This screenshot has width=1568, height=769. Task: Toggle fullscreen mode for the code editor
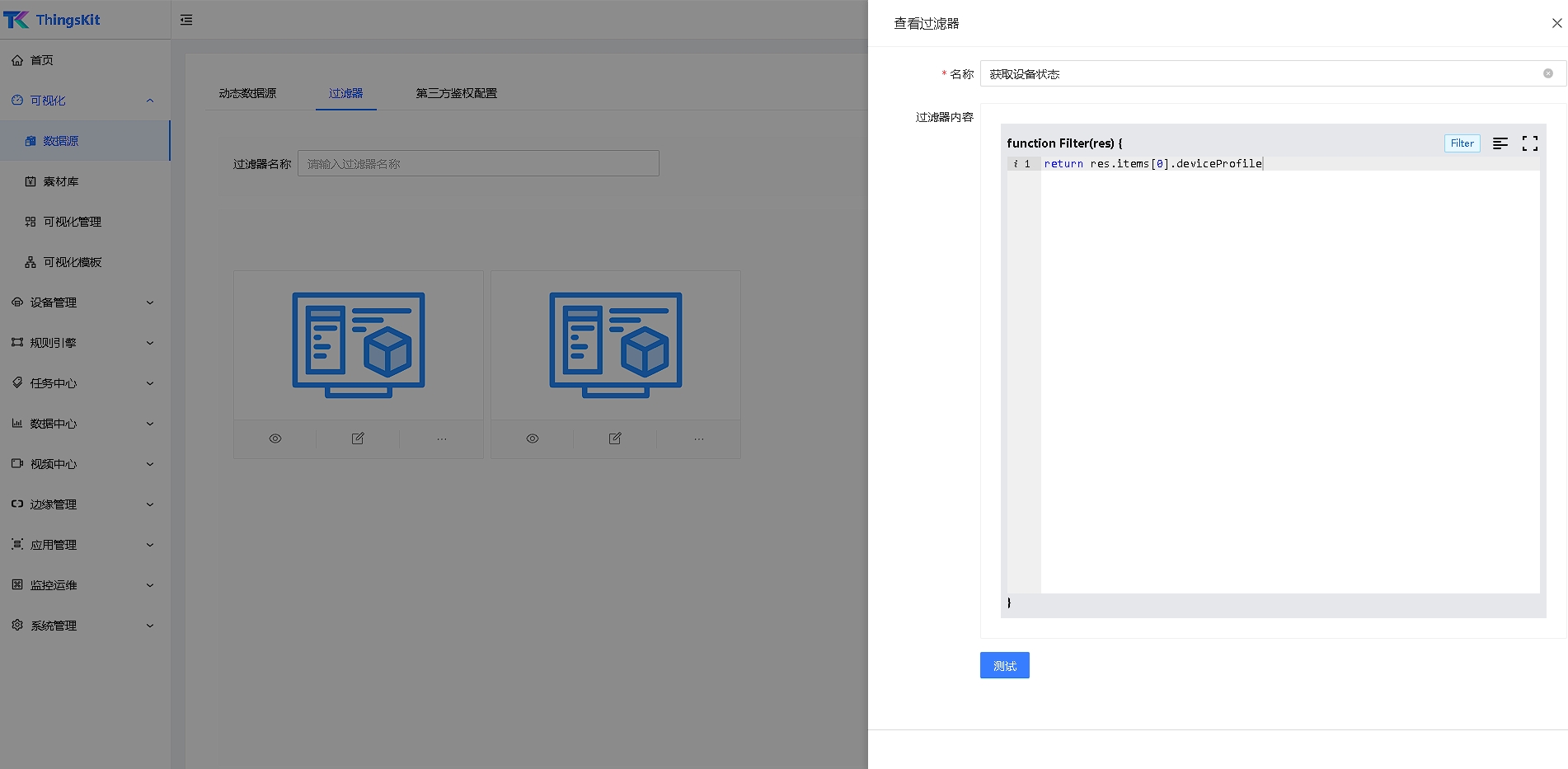click(x=1529, y=143)
